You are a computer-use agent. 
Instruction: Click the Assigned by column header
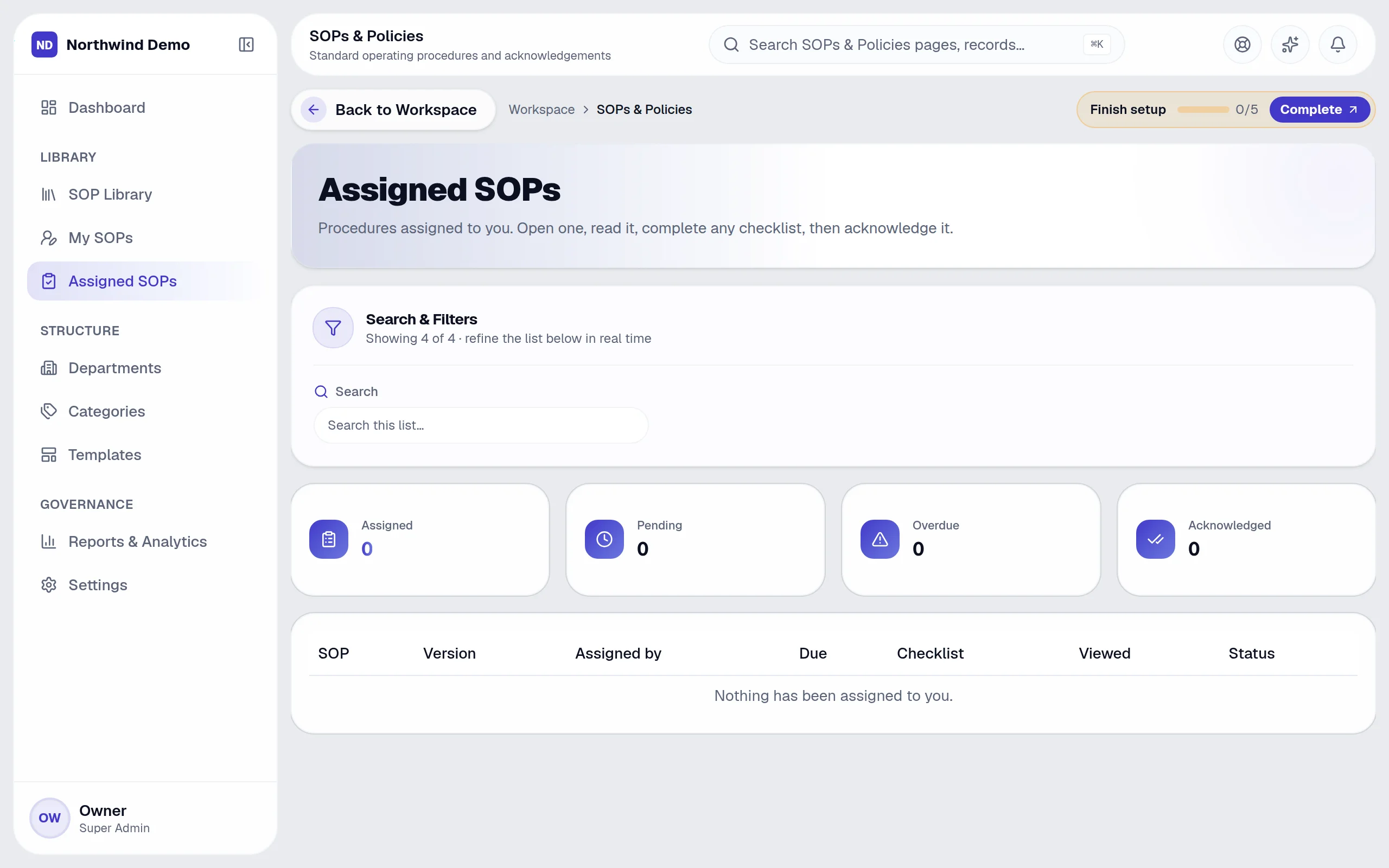[618, 653]
